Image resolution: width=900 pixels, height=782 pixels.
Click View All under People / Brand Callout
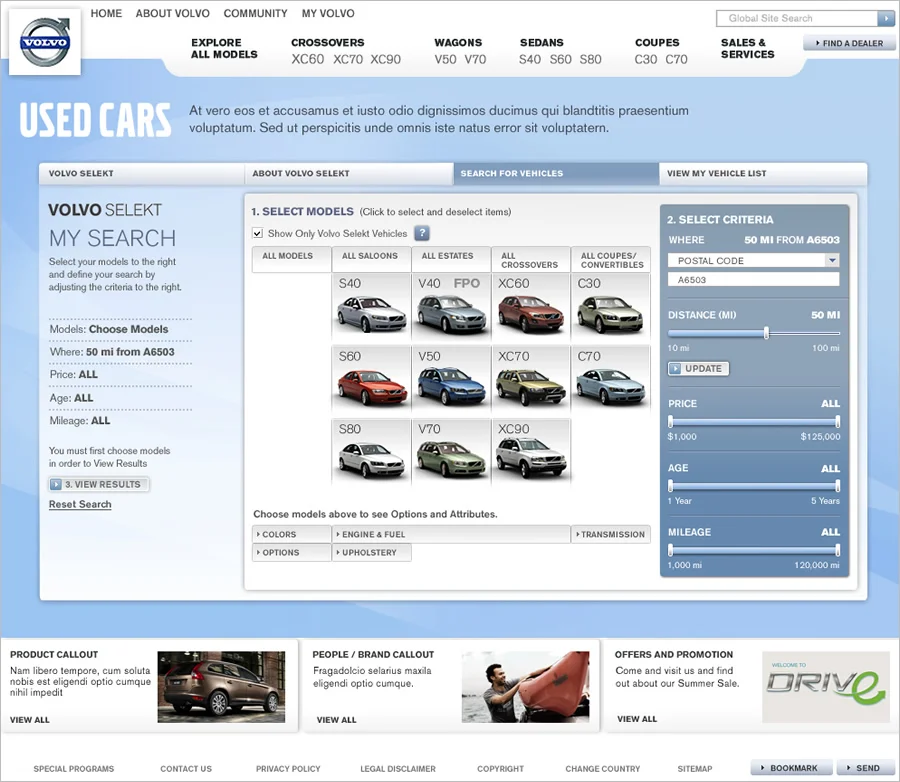pos(336,719)
